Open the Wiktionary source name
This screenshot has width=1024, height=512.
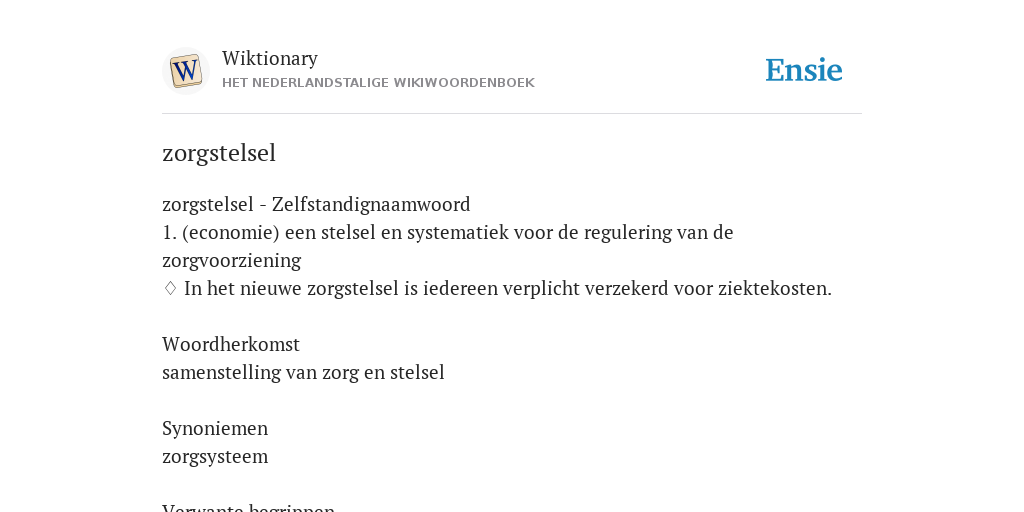tap(270, 58)
